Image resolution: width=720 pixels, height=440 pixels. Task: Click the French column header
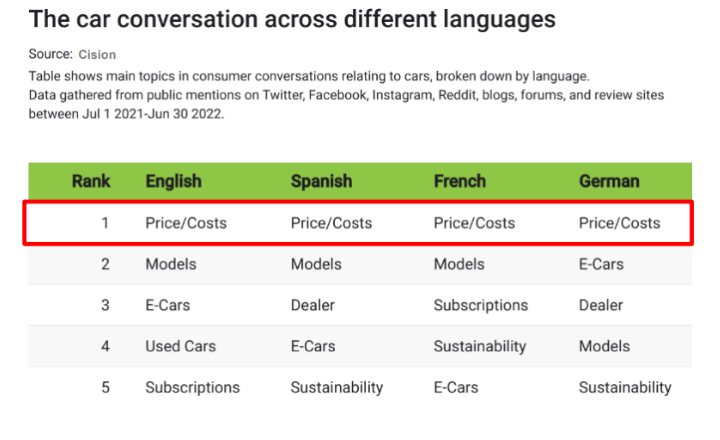click(460, 181)
